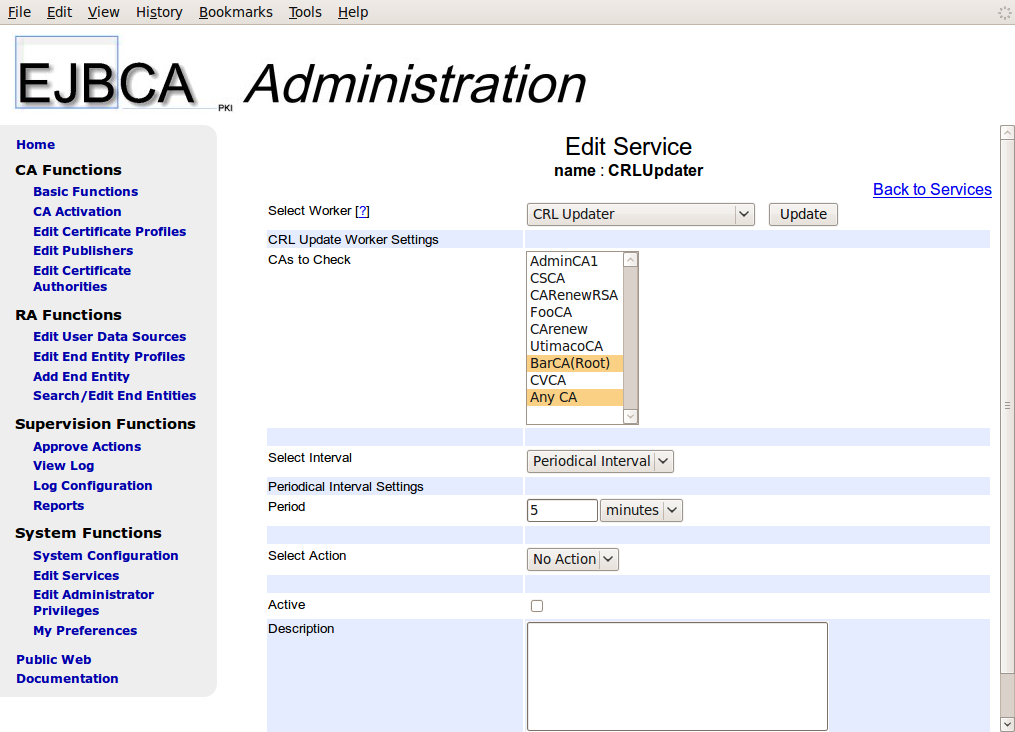The width and height of the screenshot is (1015, 732).
Task: Open the Select Worker dropdown
Action: [640, 214]
